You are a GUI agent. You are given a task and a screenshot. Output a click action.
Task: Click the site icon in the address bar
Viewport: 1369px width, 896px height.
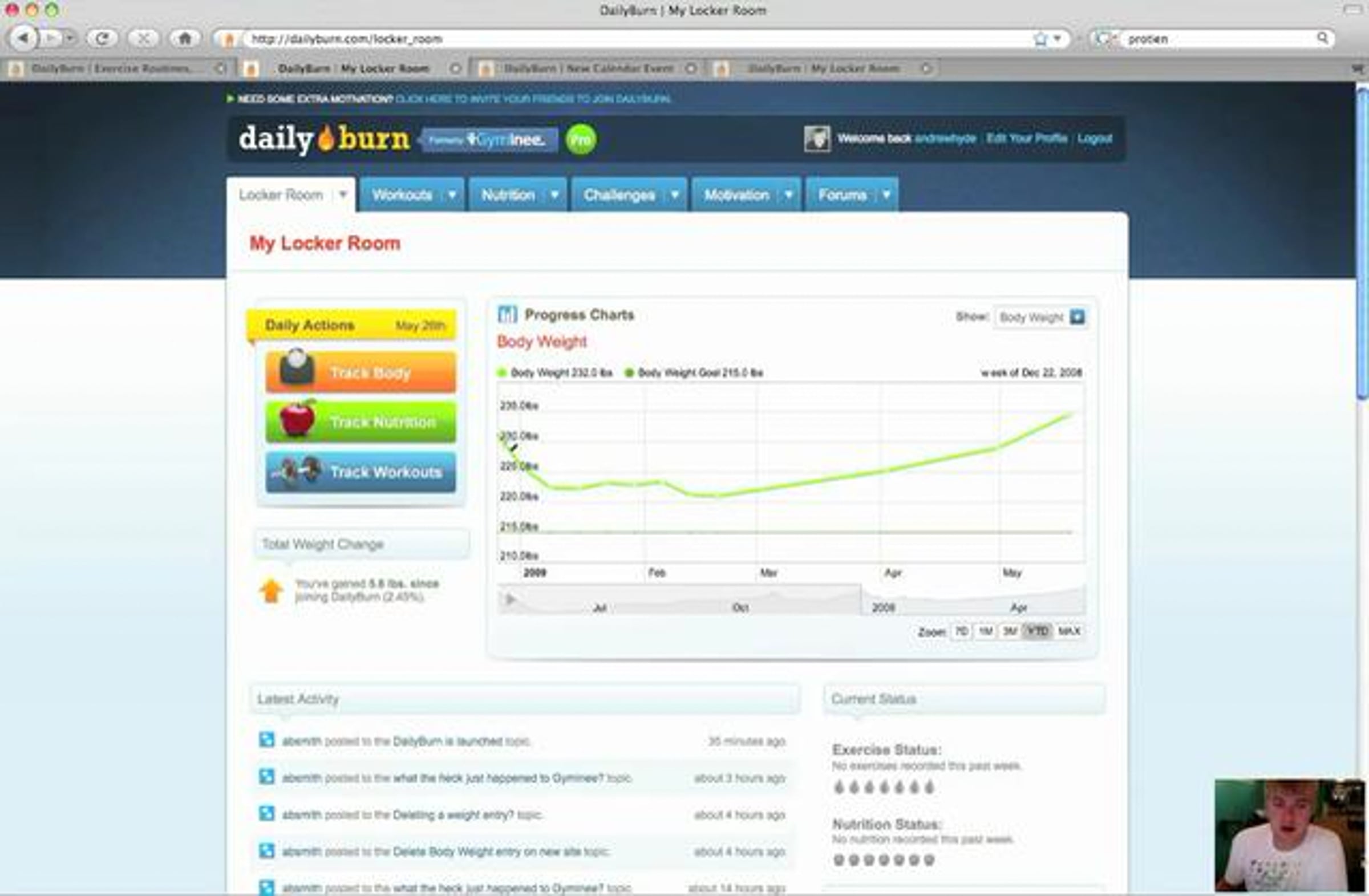pos(229,39)
